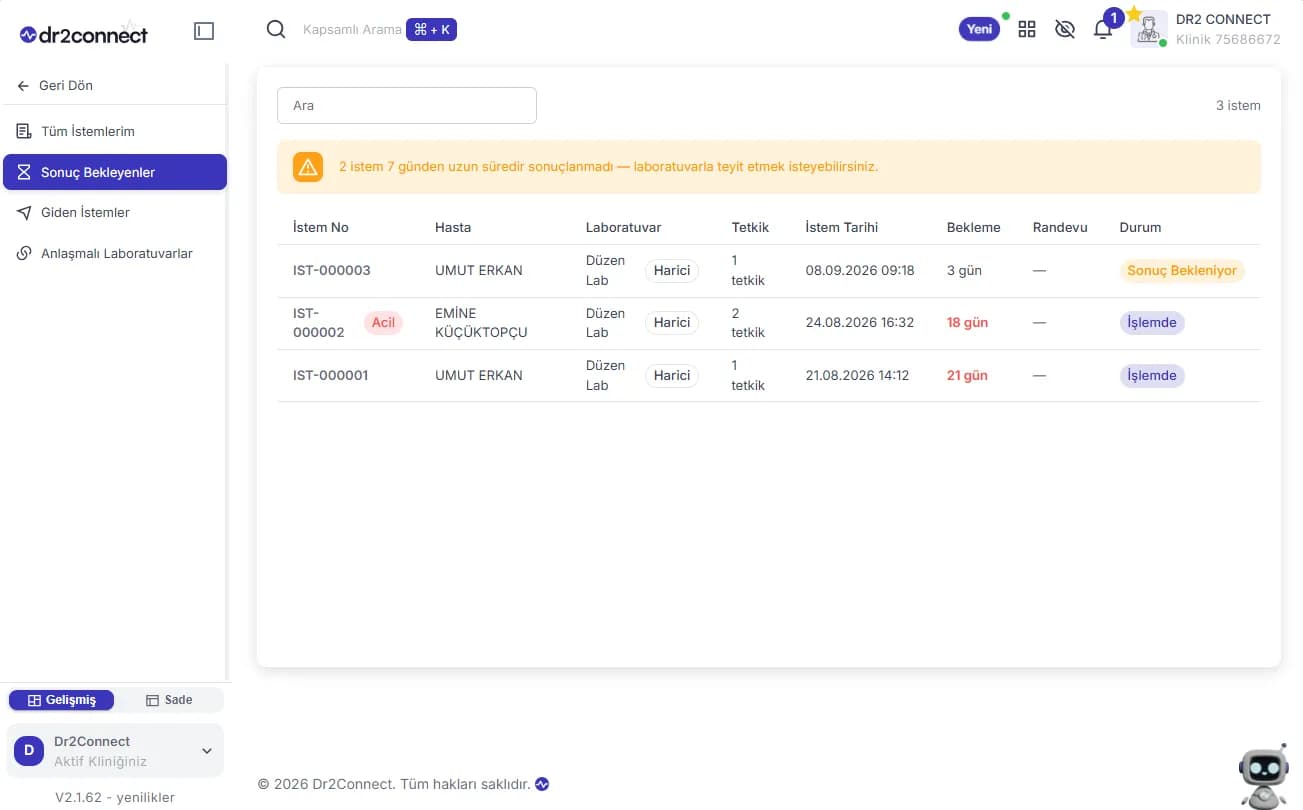The image size is (1303, 810).
Task: Switch to Gelişmiş view mode
Action: click(x=62, y=700)
